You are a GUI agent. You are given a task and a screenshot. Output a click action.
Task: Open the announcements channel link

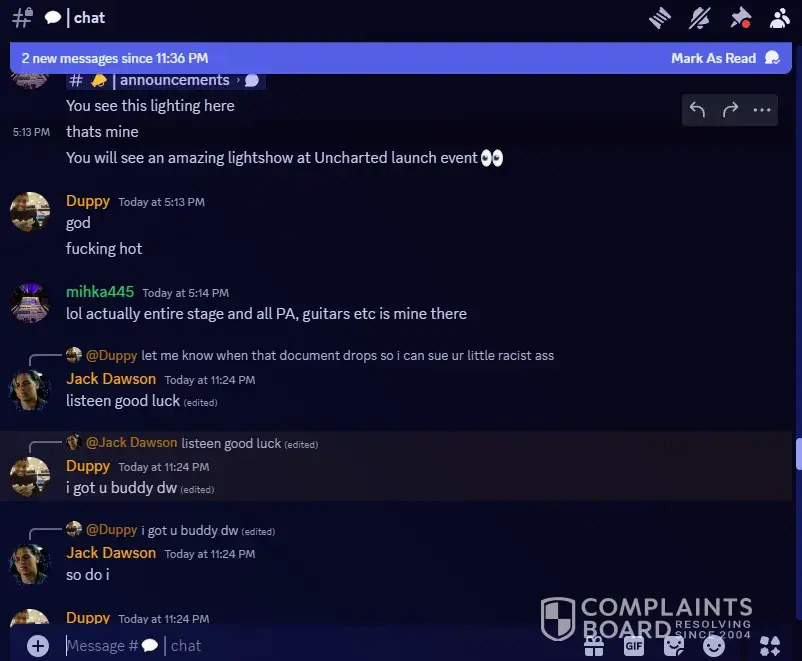166,81
